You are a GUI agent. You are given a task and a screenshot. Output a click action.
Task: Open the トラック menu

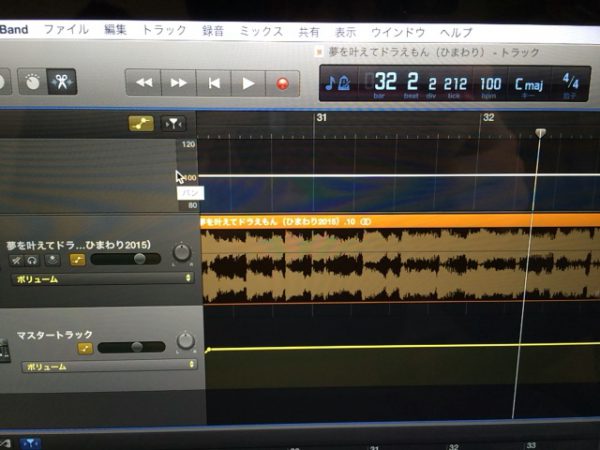click(164, 31)
